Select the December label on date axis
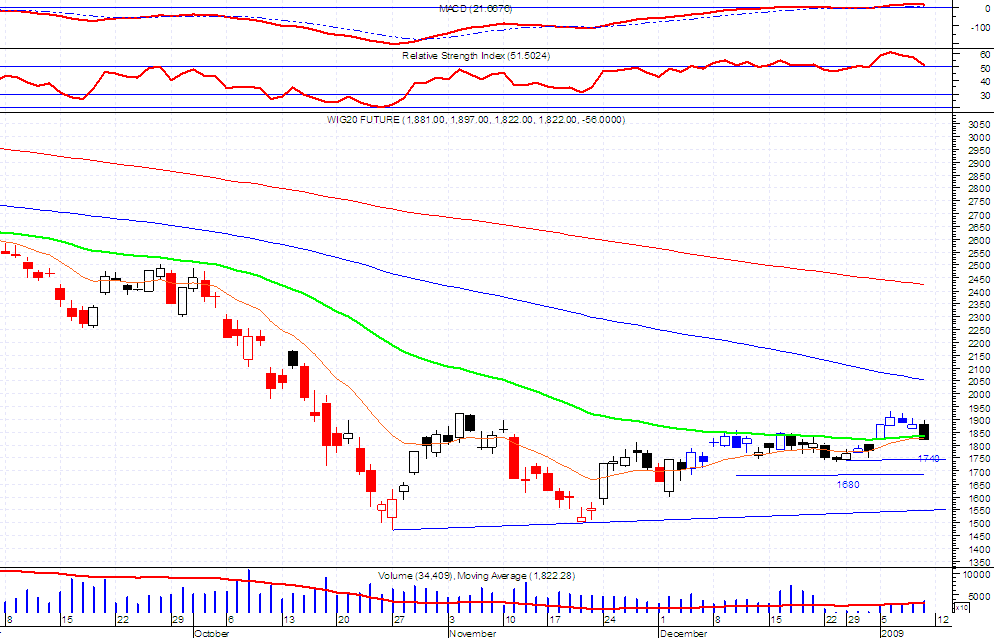This screenshot has width=994, height=638. [x=683, y=633]
